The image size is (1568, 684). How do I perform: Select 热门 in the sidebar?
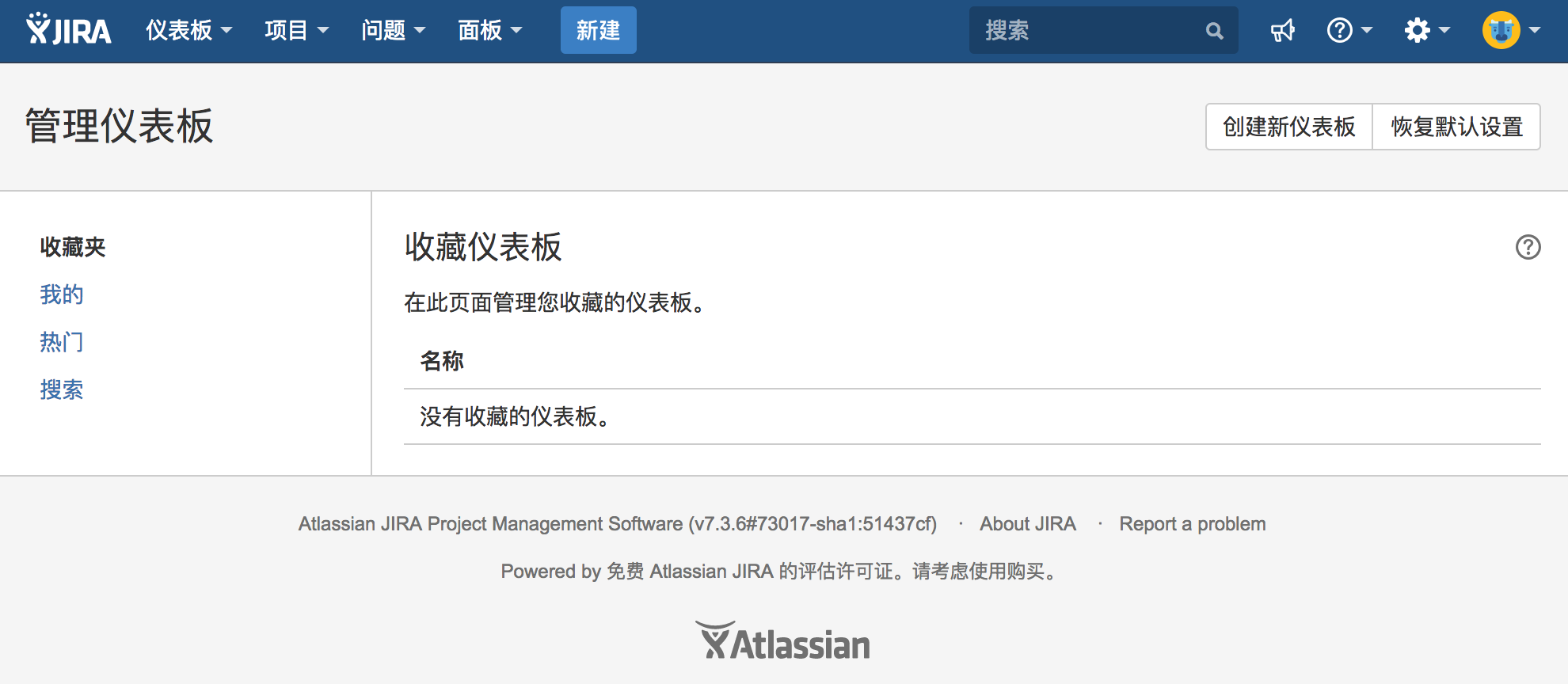click(62, 342)
